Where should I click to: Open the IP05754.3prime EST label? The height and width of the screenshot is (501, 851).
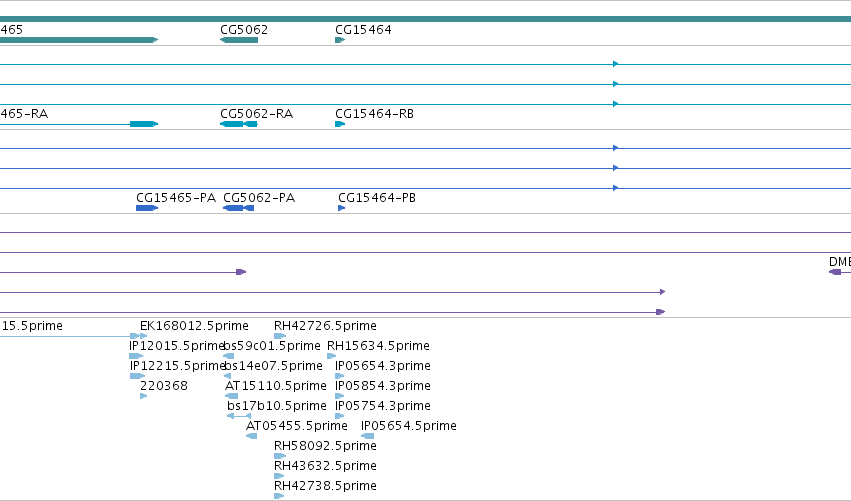[x=383, y=406]
